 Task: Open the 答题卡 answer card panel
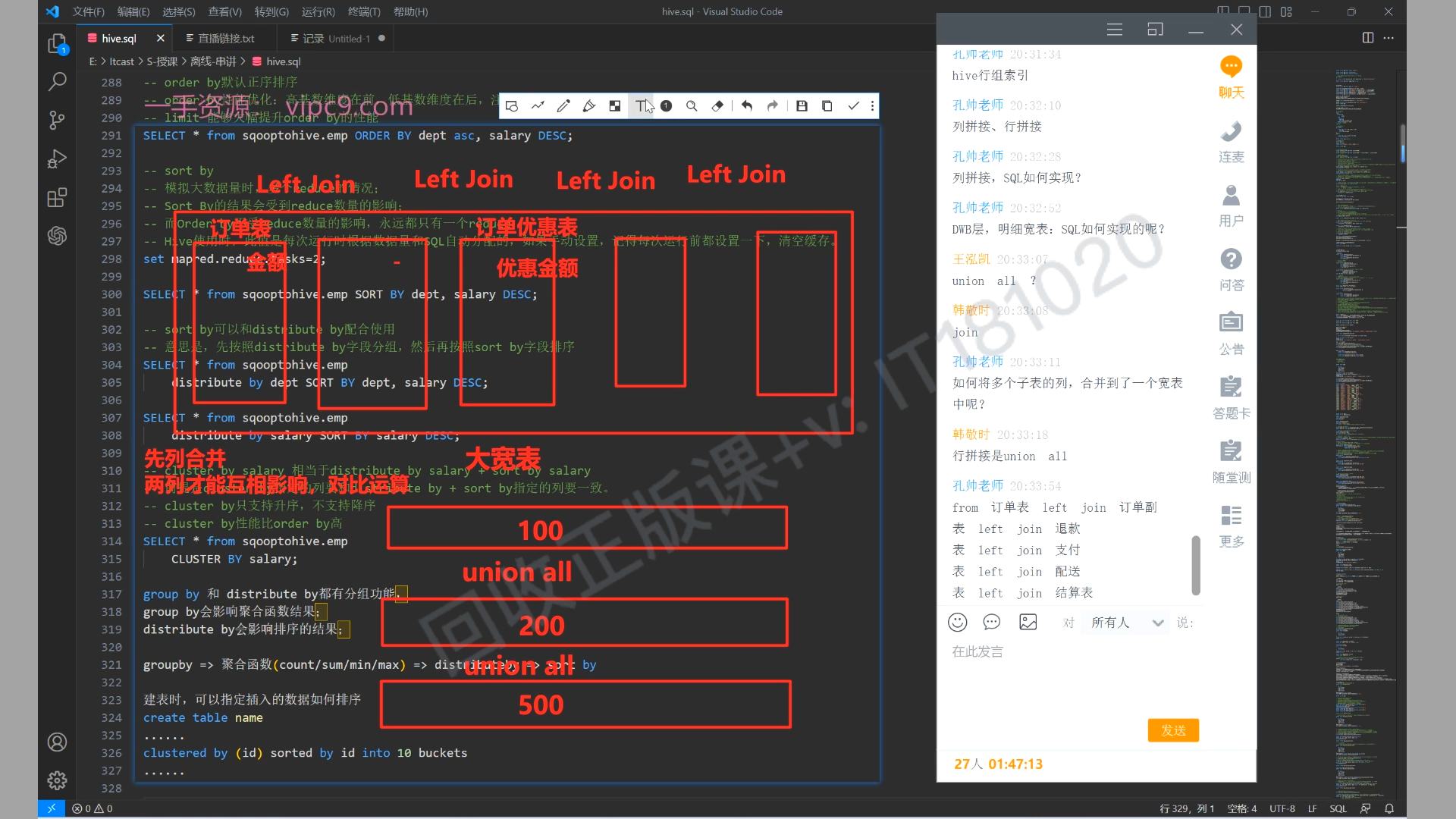[x=1231, y=397]
